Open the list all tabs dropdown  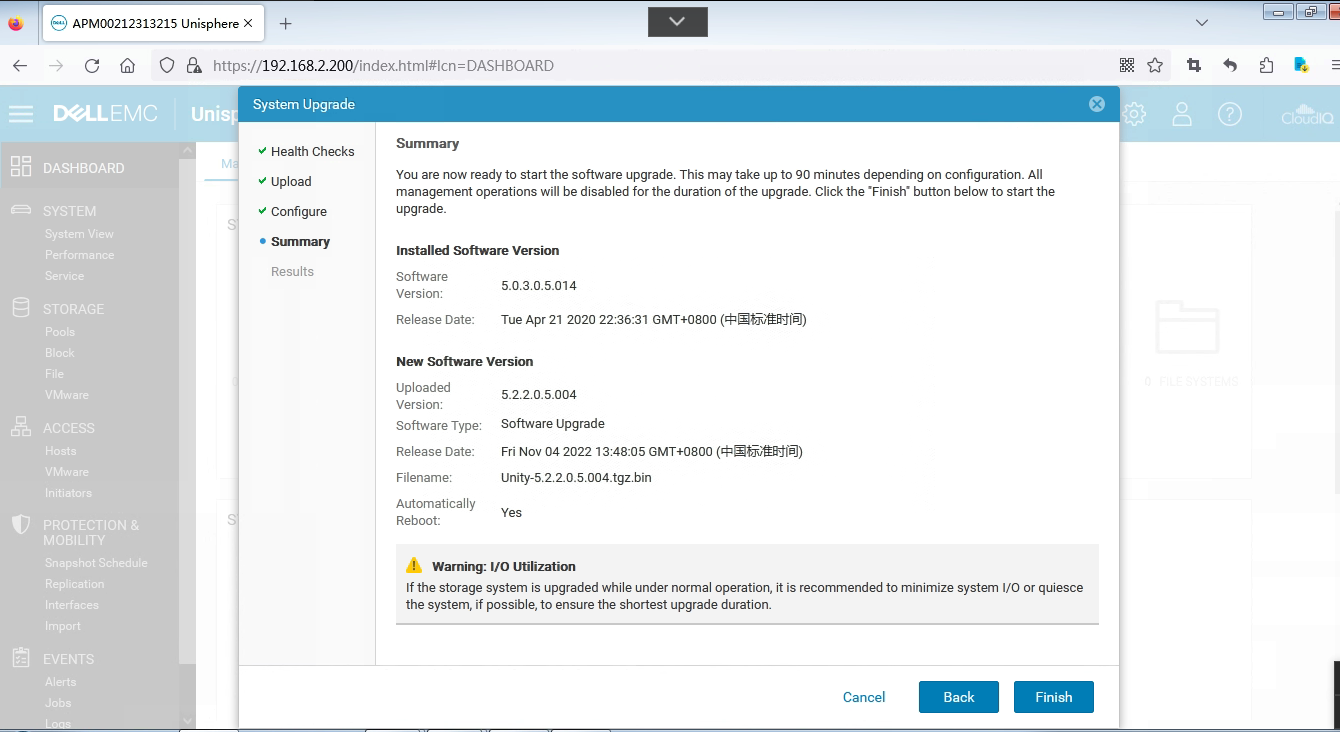tap(1202, 22)
